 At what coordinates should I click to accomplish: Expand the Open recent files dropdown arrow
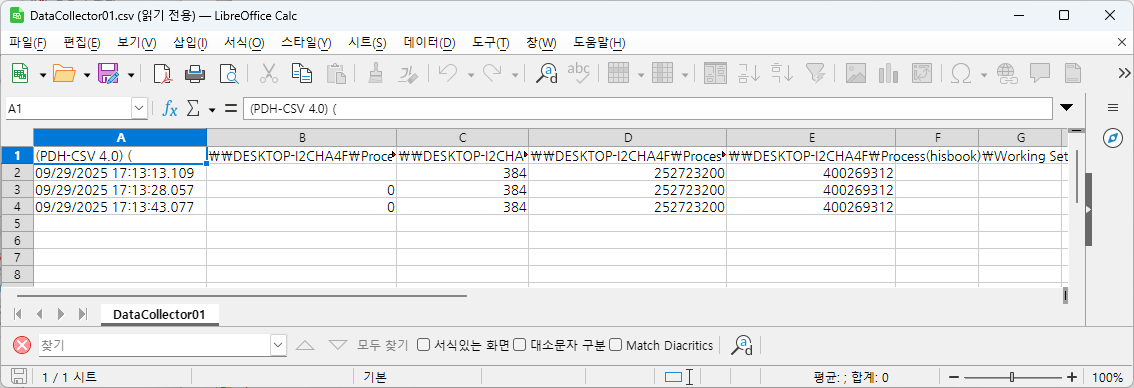[87, 74]
